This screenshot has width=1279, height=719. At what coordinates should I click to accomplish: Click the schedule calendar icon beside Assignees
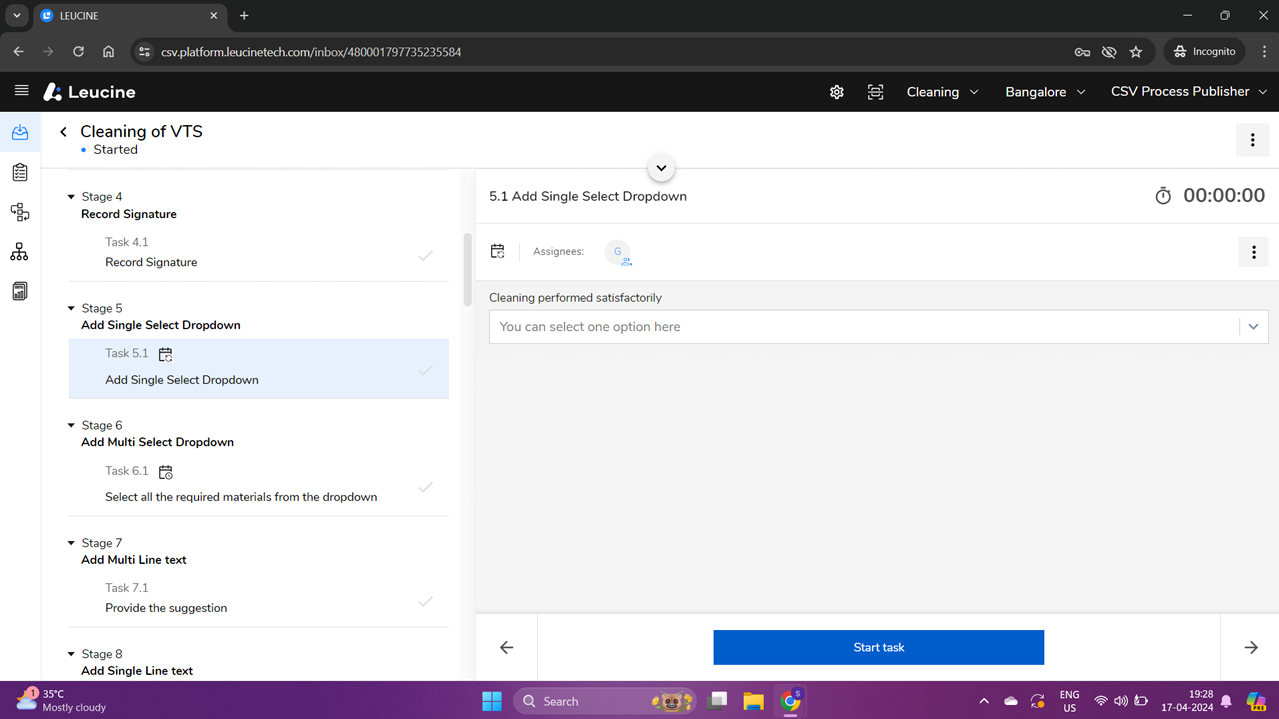coord(498,252)
